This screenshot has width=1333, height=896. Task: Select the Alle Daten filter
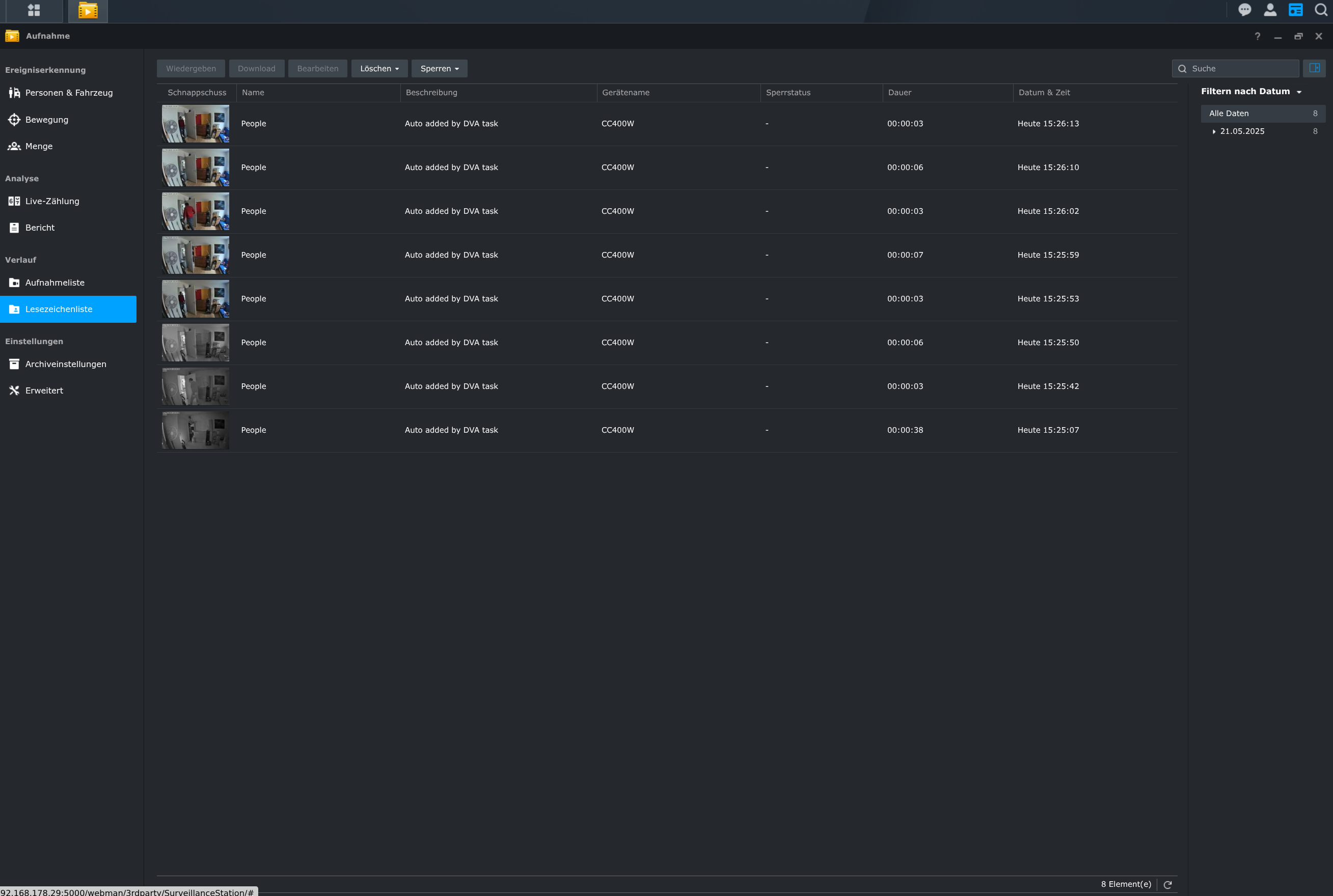1229,113
